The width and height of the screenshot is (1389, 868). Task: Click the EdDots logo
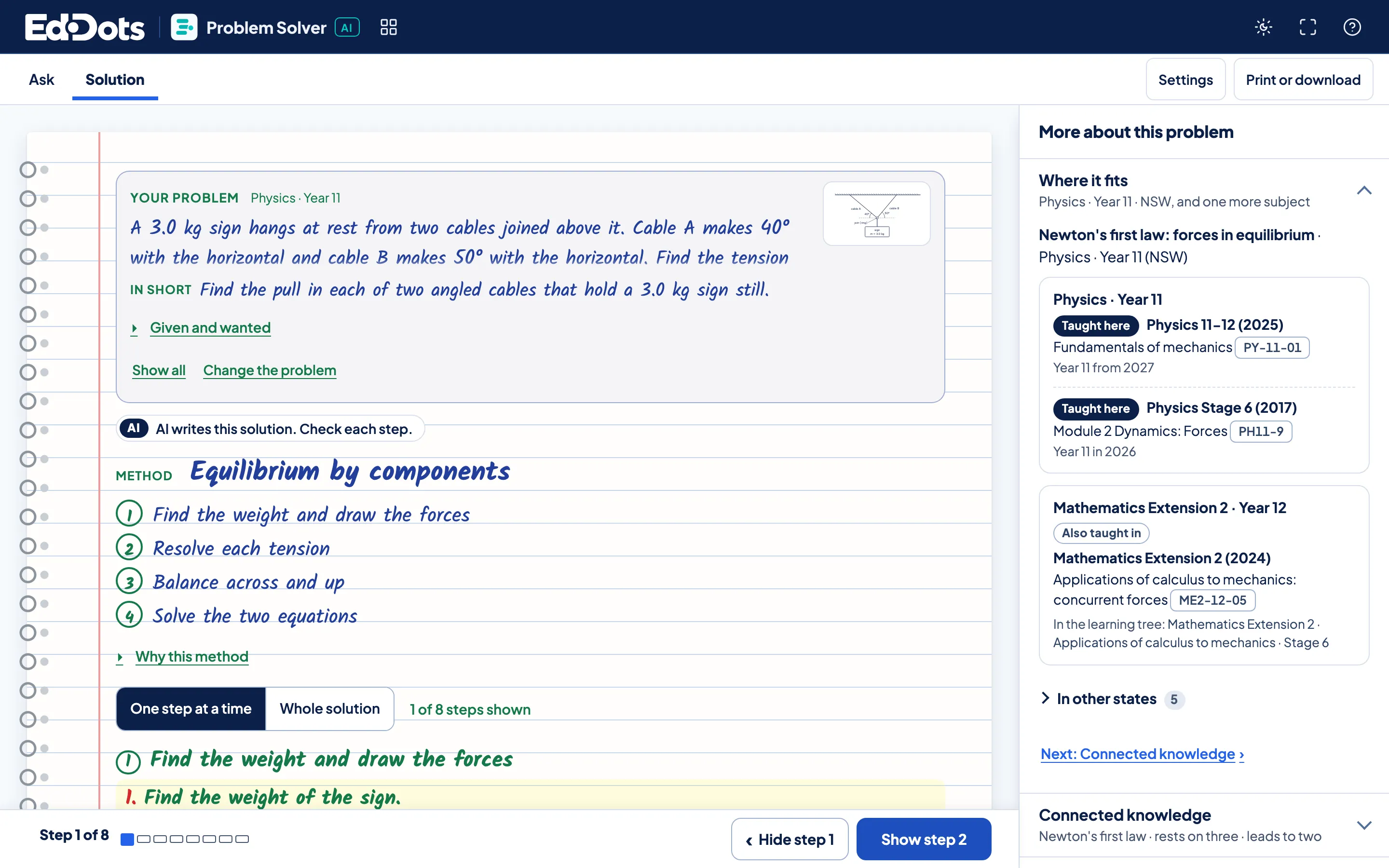point(84,27)
